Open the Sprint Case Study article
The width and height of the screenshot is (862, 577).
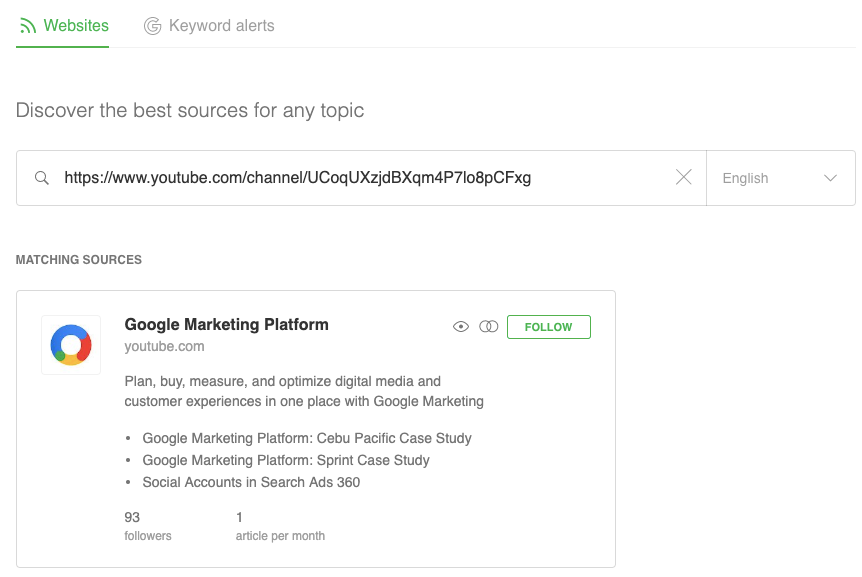pyautogui.click(x=286, y=460)
